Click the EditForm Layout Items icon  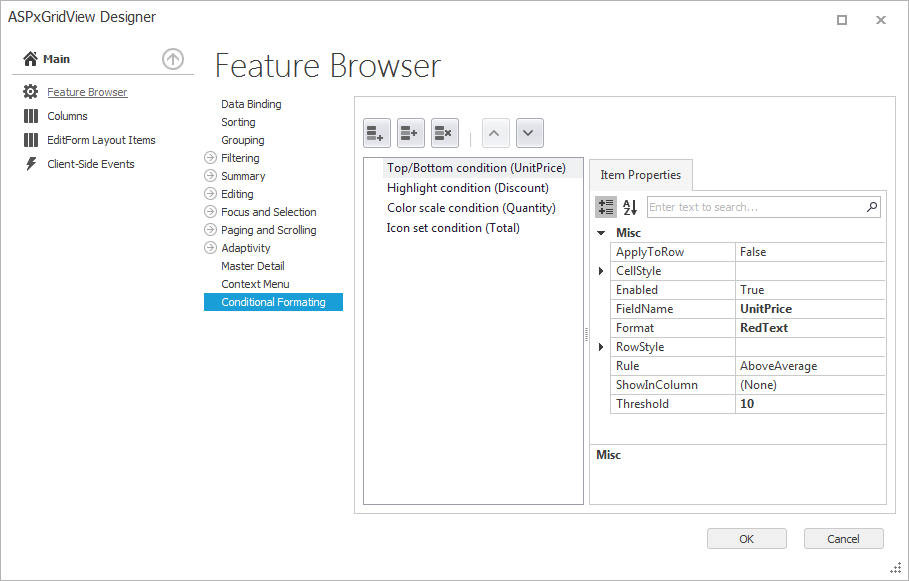31,140
